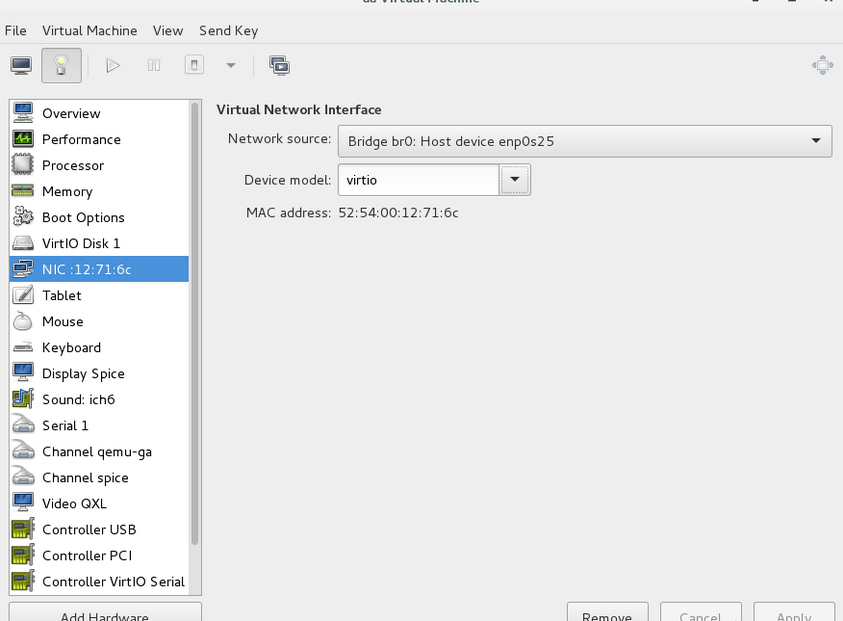Viewport: 843px width, 621px height.
Task: Select the Processor chip icon
Action: [23, 165]
